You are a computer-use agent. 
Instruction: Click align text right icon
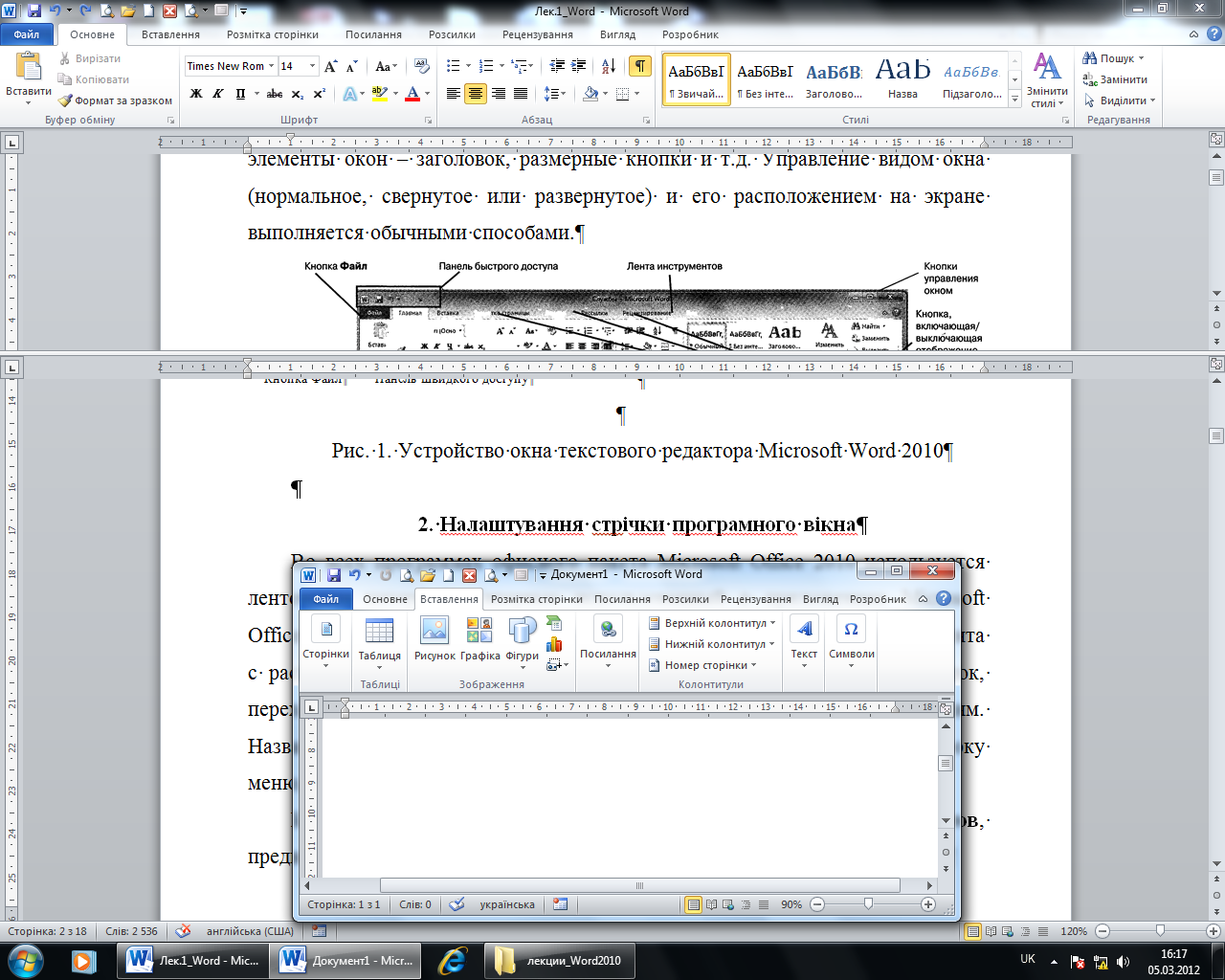(x=498, y=94)
